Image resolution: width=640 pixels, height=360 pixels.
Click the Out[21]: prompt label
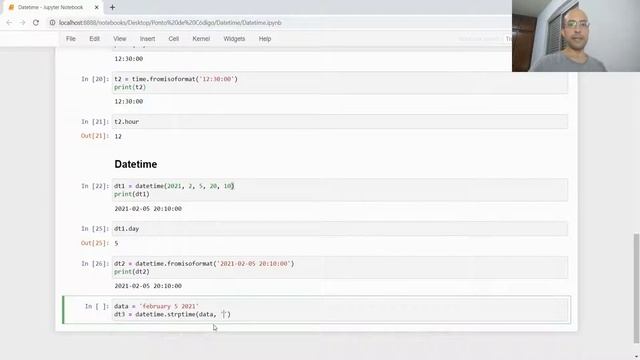pyautogui.click(x=95, y=136)
